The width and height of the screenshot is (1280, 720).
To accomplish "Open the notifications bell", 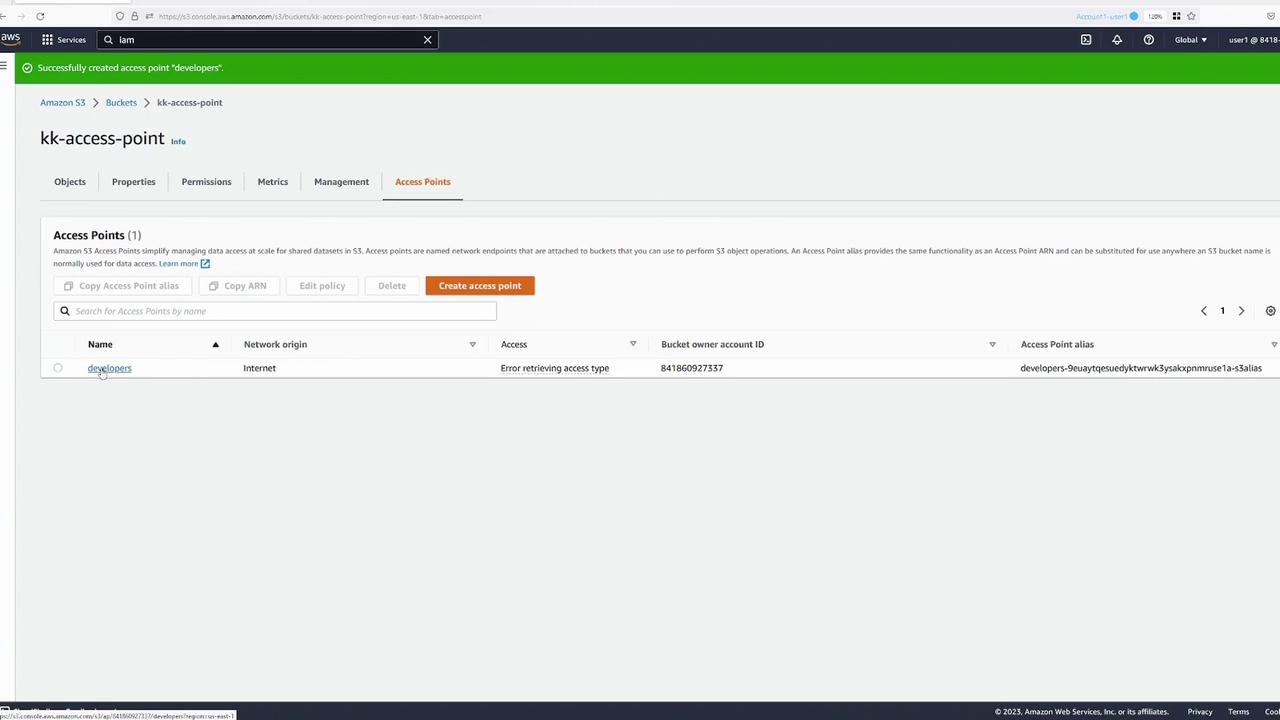I will pos(1117,40).
